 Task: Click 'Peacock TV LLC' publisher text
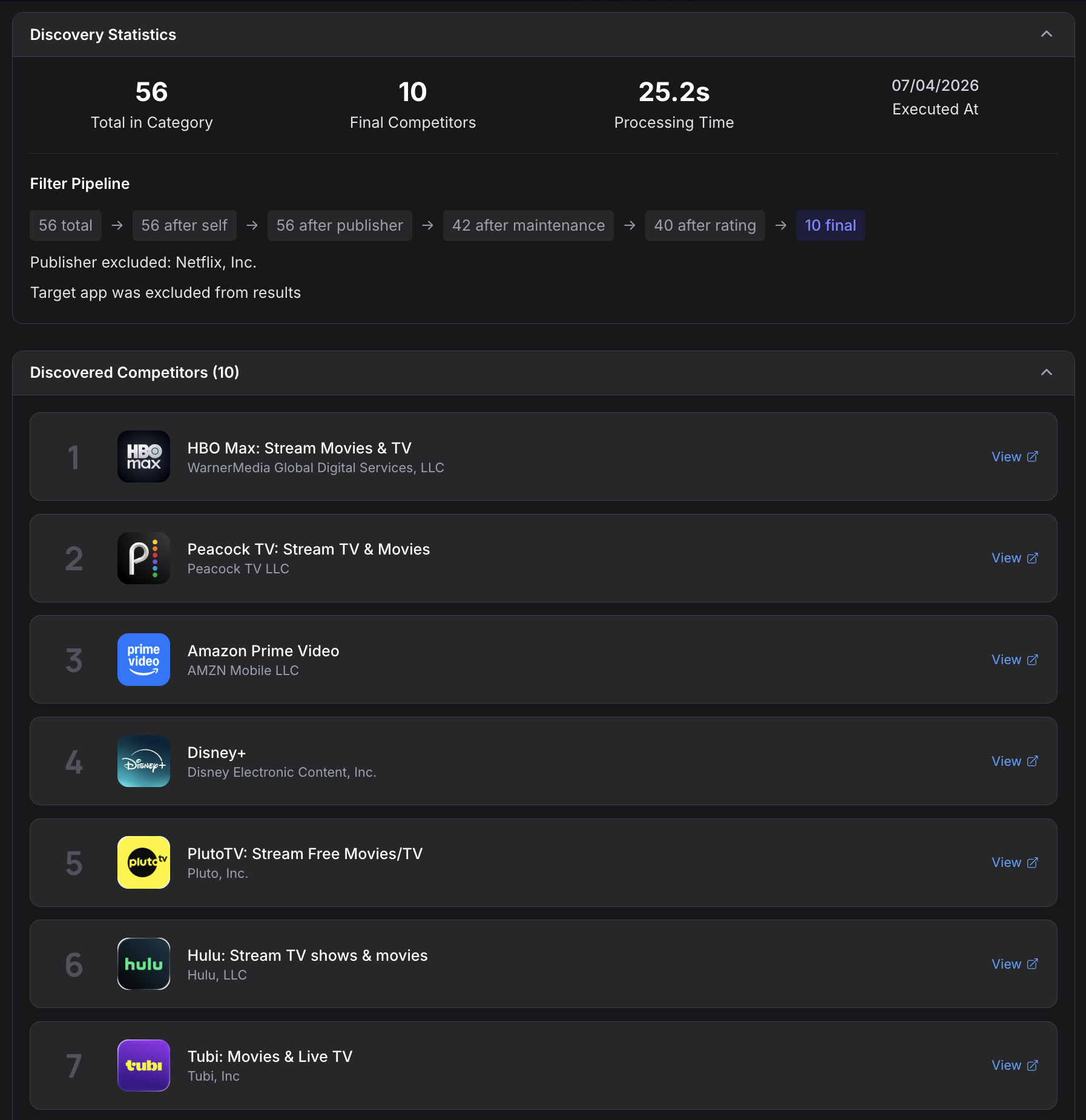coord(239,568)
